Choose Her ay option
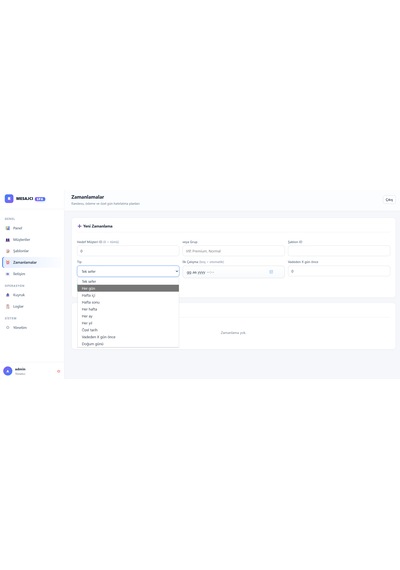 (128, 316)
